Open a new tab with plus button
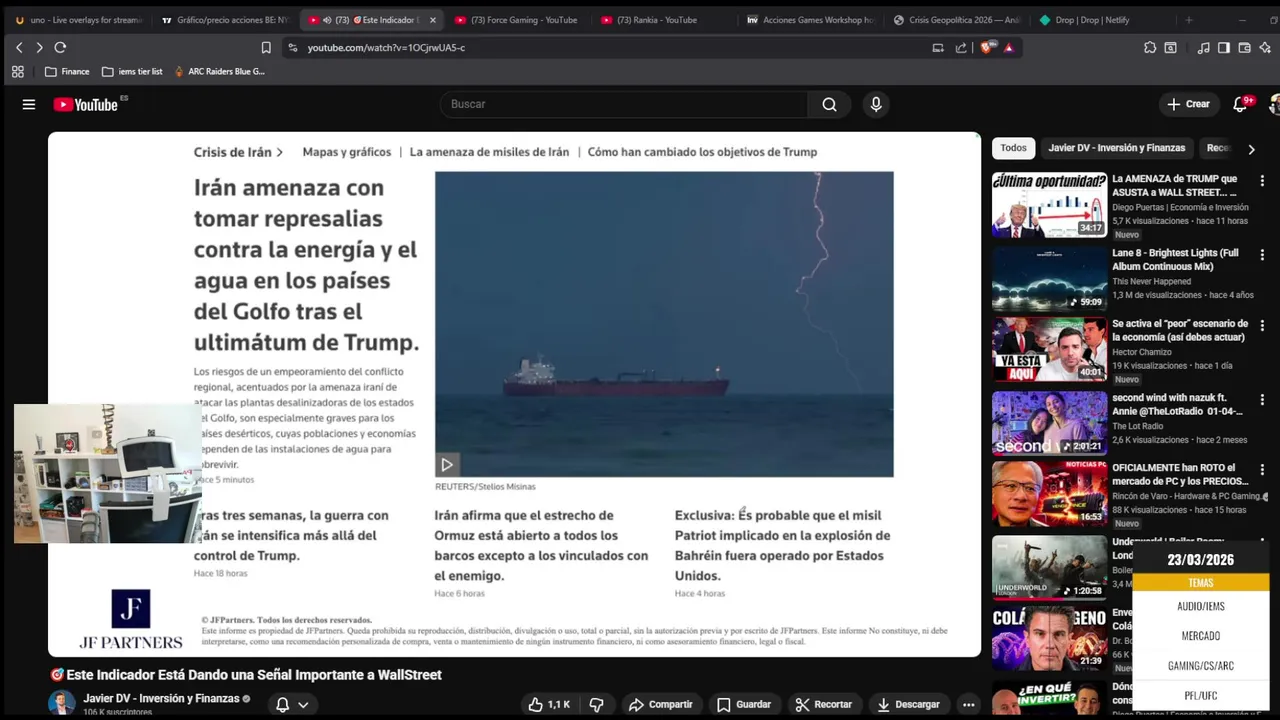This screenshot has height=720, width=1280. click(x=1189, y=20)
